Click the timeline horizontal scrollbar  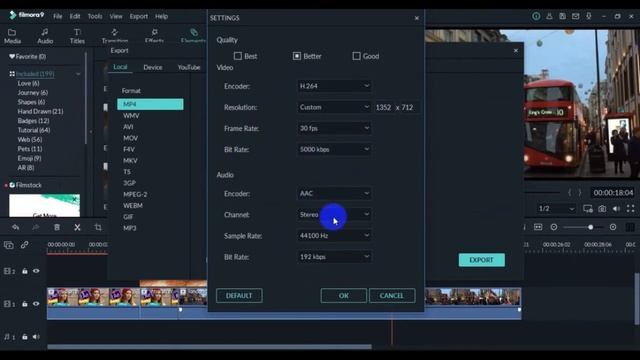click(209, 347)
